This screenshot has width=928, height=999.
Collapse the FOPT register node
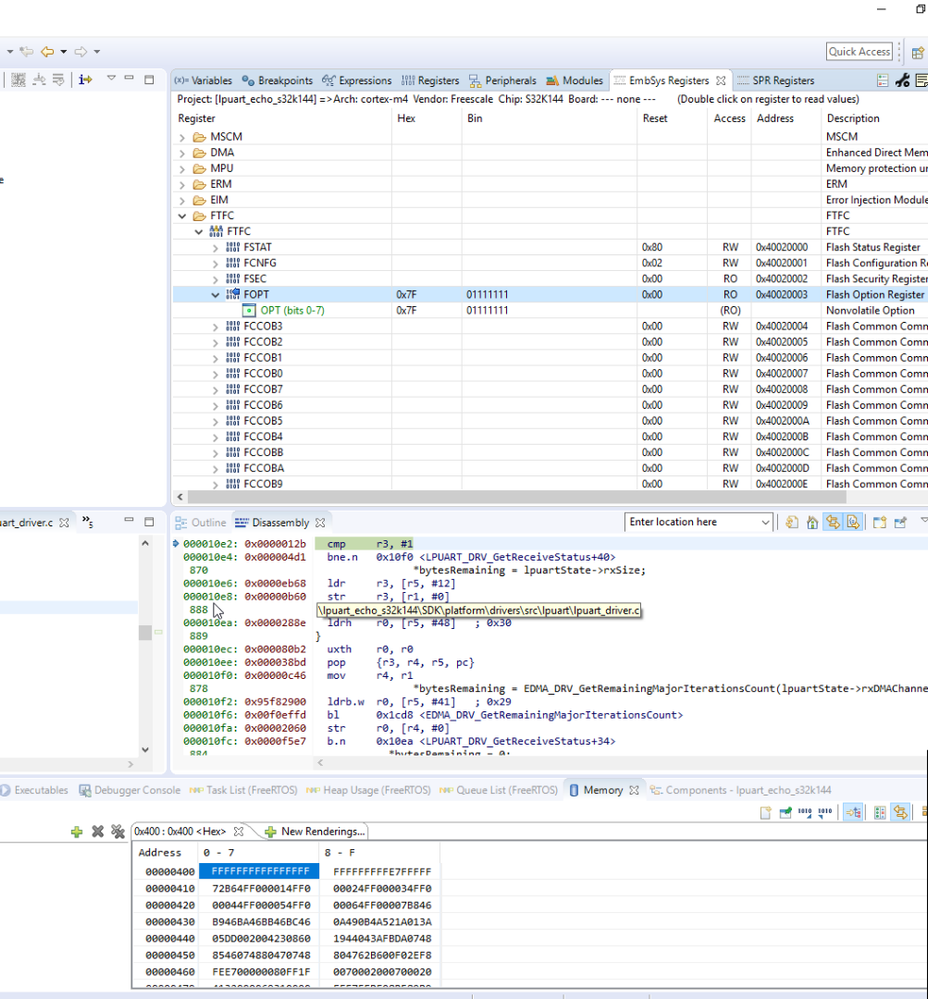pos(216,295)
